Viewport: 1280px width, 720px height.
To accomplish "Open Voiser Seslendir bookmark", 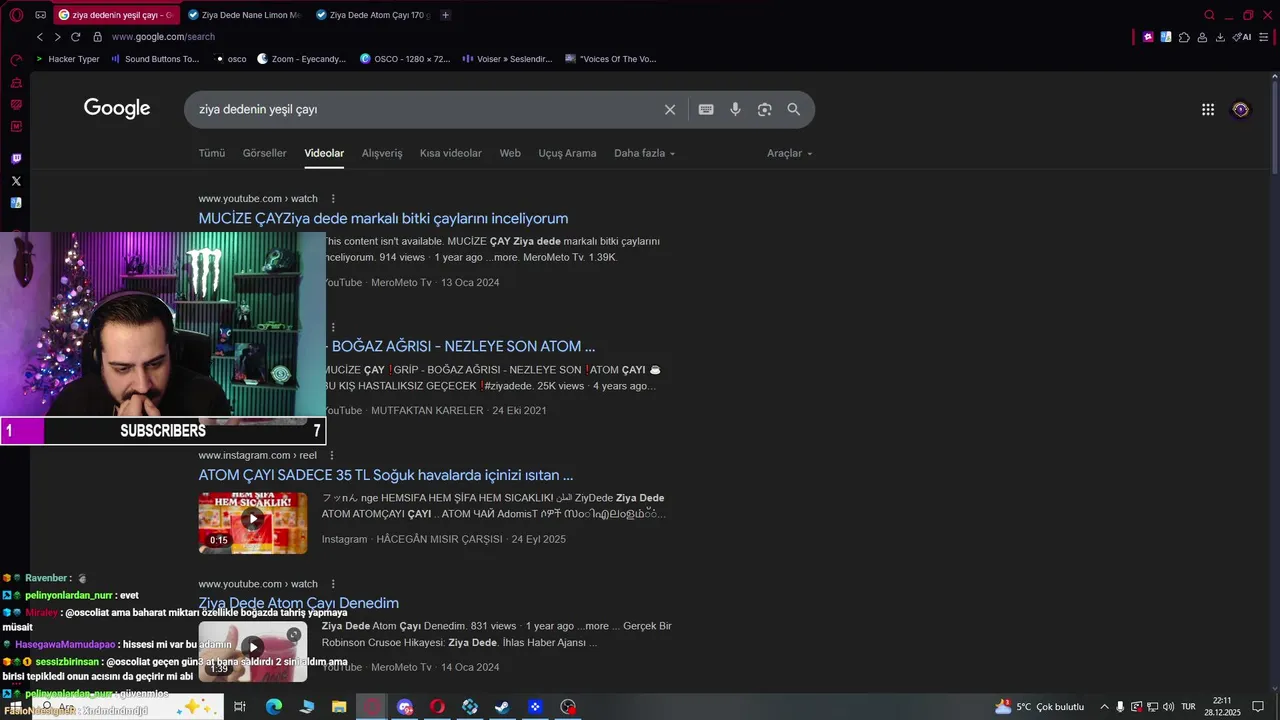I will (507, 59).
